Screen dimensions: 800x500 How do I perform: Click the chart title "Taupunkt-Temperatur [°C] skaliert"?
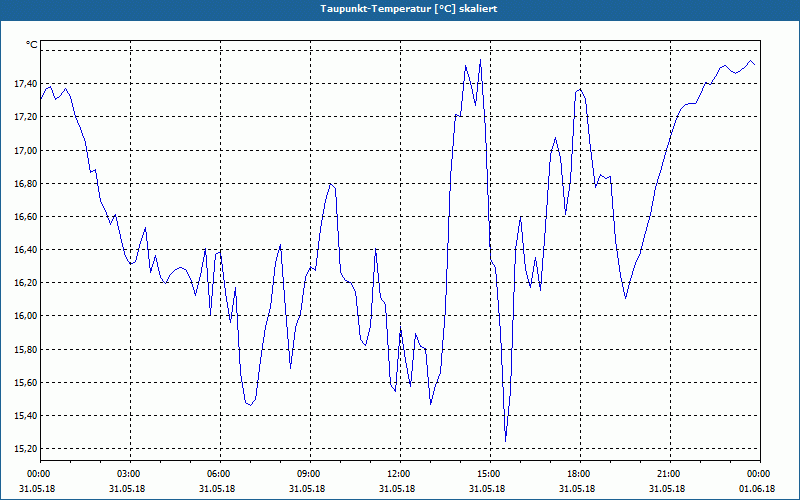point(409,9)
